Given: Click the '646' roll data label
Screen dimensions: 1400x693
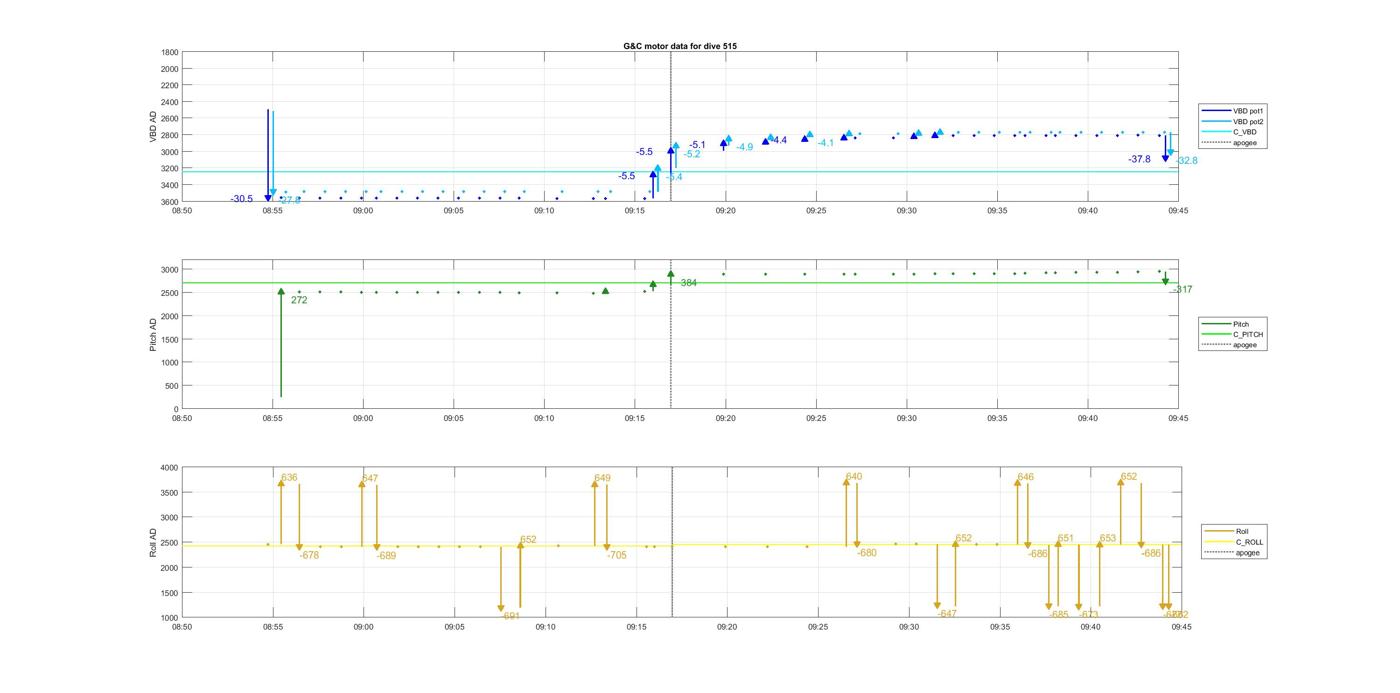Looking at the screenshot, I should pos(1026,478).
